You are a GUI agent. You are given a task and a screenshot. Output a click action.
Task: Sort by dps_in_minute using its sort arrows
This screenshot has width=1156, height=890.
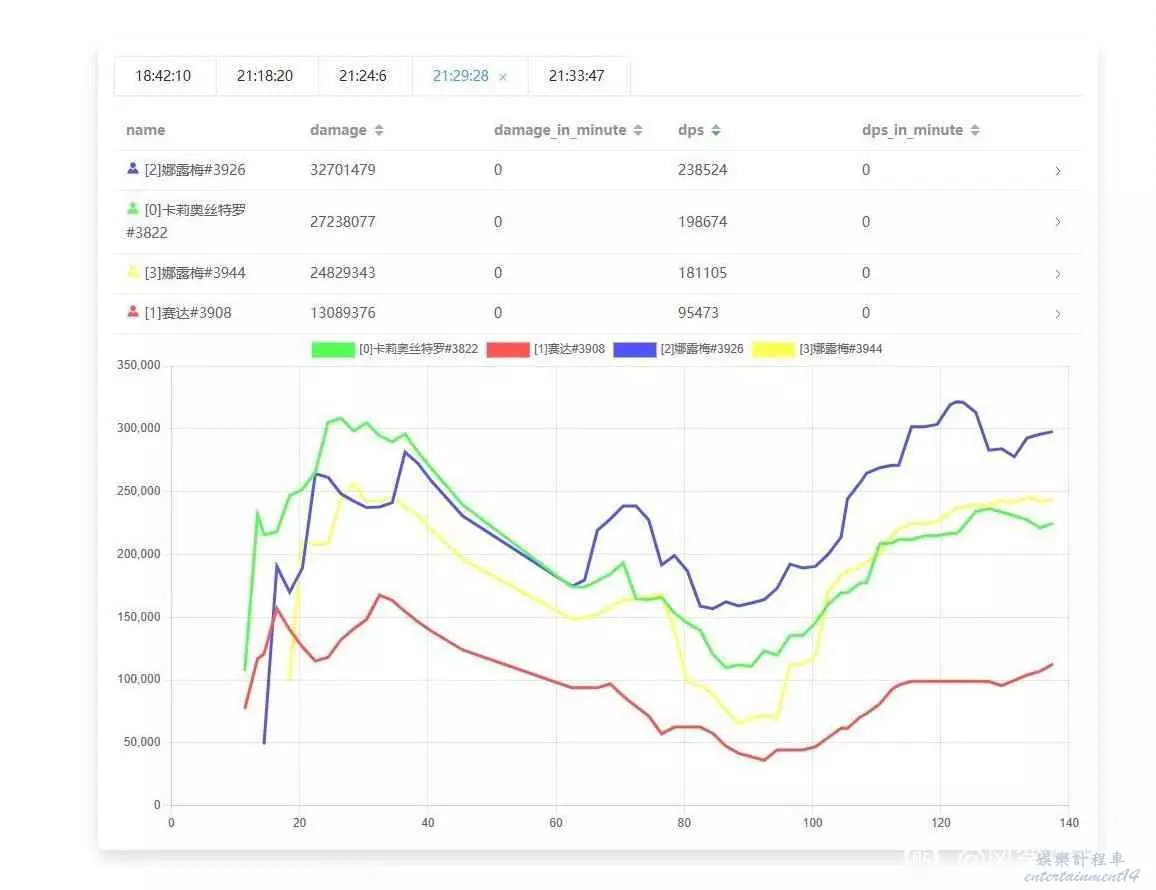[x=975, y=131]
